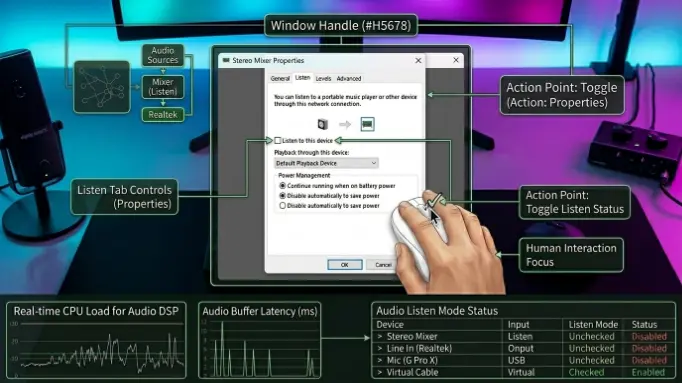This screenshot has width=682, height=383.
Task: Click the portable music player device icon
Action: [x=322, y=124]
